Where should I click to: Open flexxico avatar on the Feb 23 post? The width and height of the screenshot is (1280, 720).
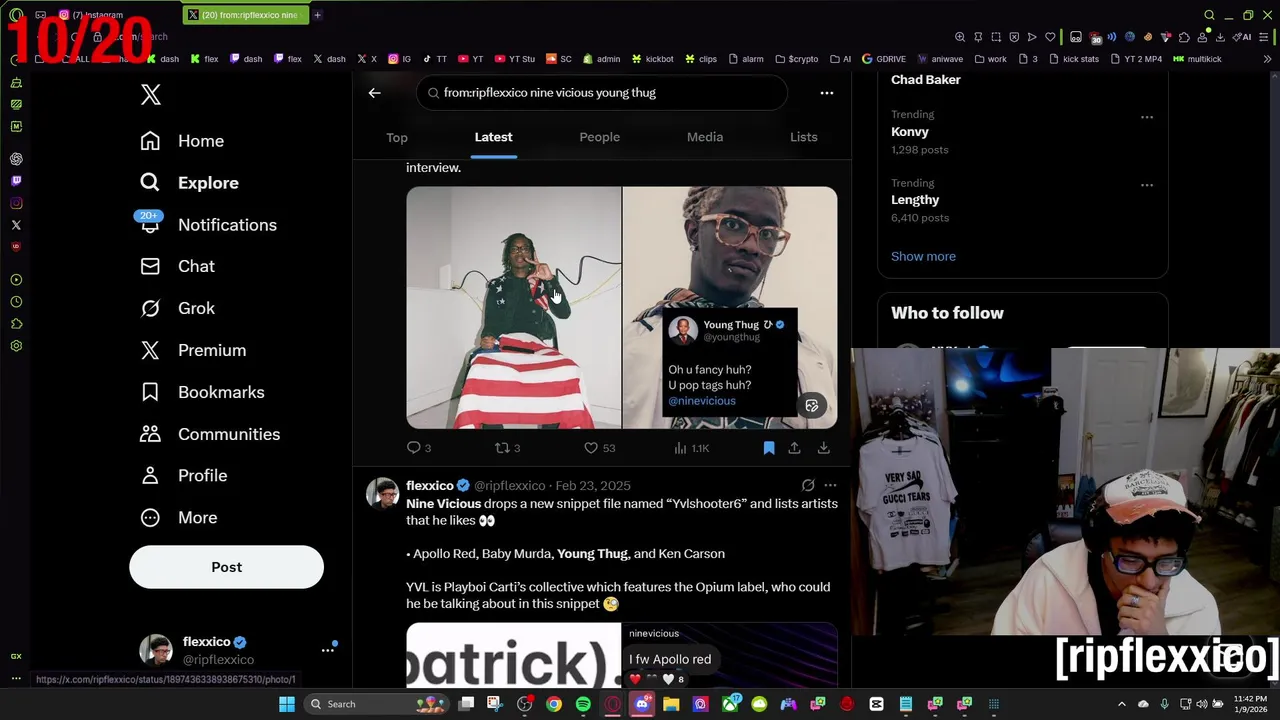pyautogui.click(x=382, y=493)
